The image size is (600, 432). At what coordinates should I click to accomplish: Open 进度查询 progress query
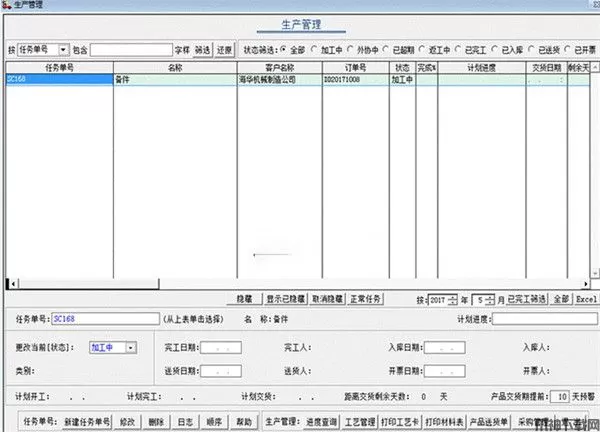click(x=323, y=422)
